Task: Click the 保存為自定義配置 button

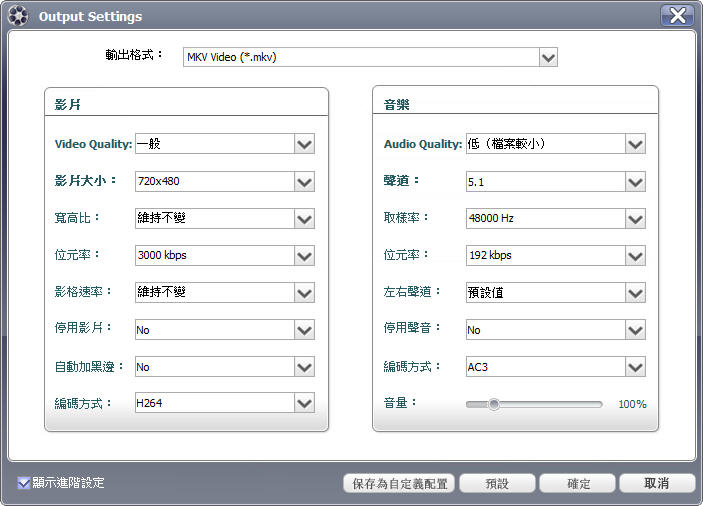Action: [x=399, y=484]
